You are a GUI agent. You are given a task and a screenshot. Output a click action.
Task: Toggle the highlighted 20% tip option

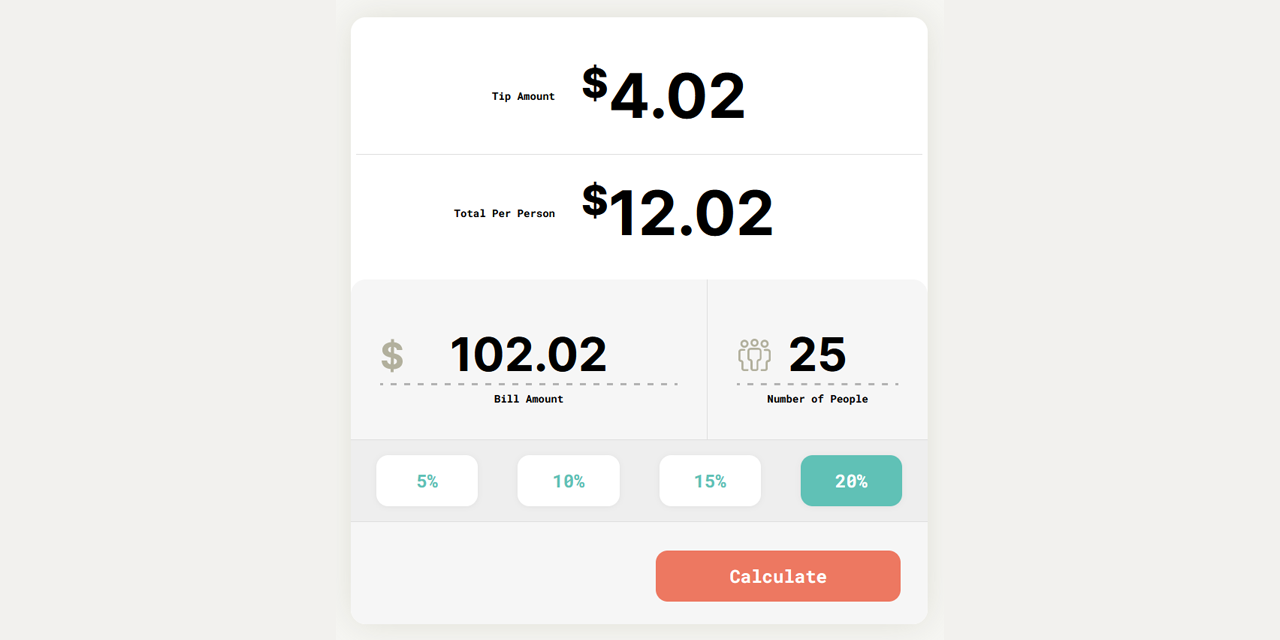[x=851, y=481]
